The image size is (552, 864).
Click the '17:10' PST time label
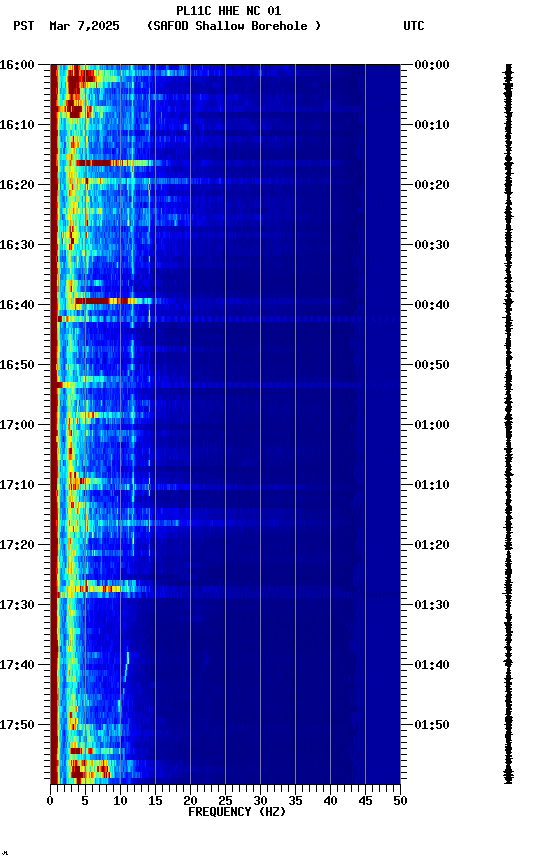pos(17,485)
